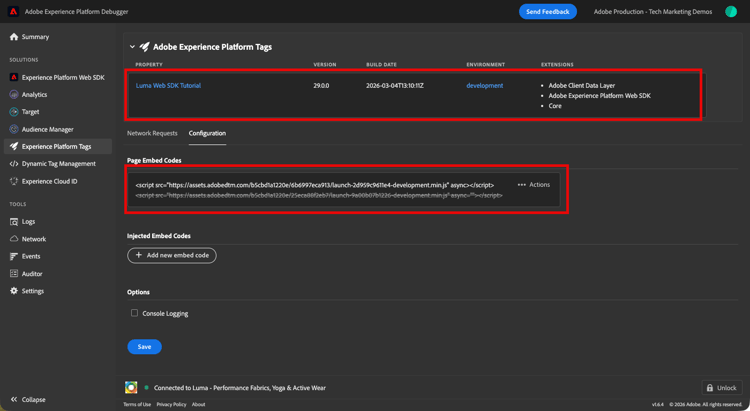Open the Adobe Production organization switcher
Image resolution: width=750 pixels, height=411 pixels.
(x=652, y=11)
